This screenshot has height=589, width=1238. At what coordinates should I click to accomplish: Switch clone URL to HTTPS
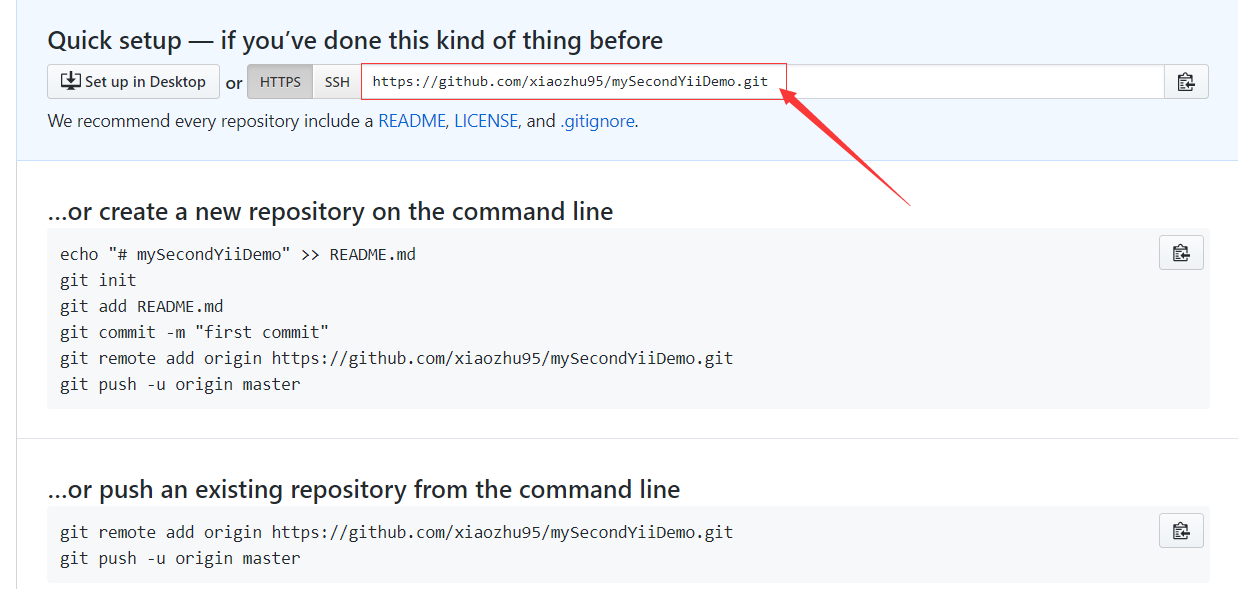tap(280, 82)
